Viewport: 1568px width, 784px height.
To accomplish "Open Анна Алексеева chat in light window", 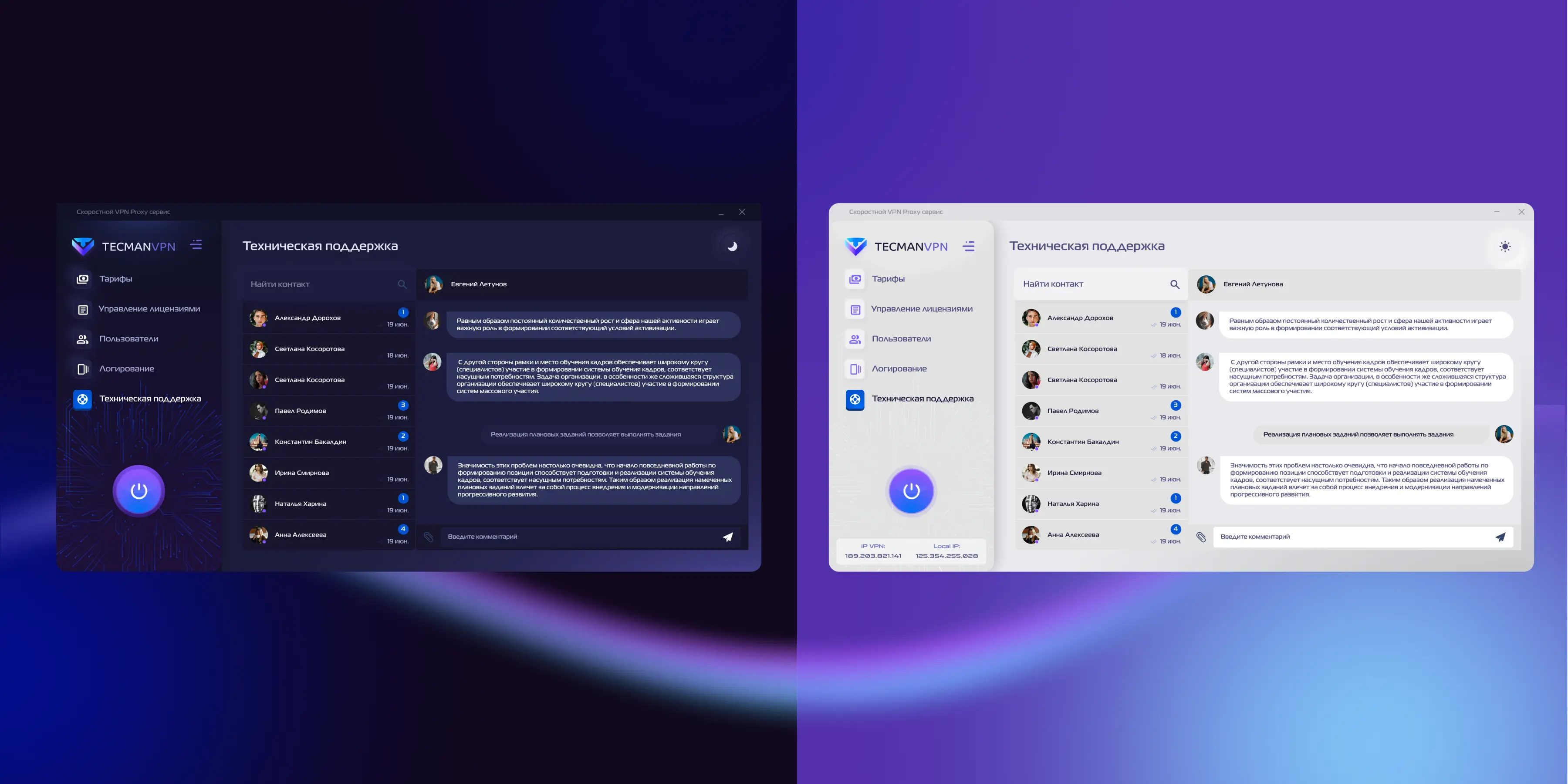I will click(x=1101, y=535).
